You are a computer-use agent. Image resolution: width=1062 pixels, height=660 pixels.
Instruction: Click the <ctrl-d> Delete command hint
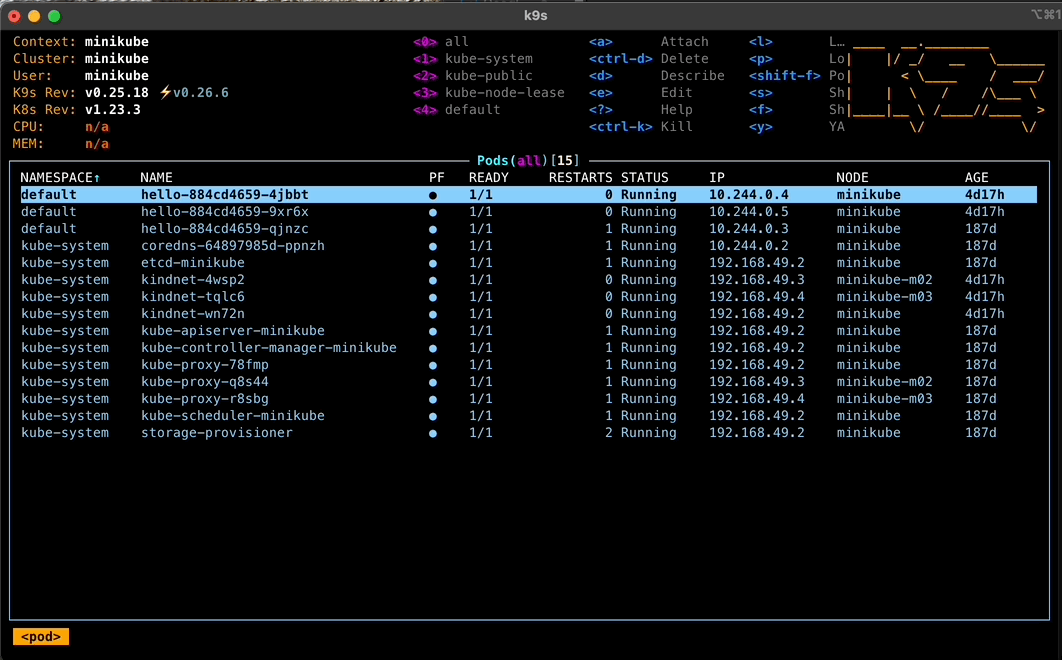[649, 58]
